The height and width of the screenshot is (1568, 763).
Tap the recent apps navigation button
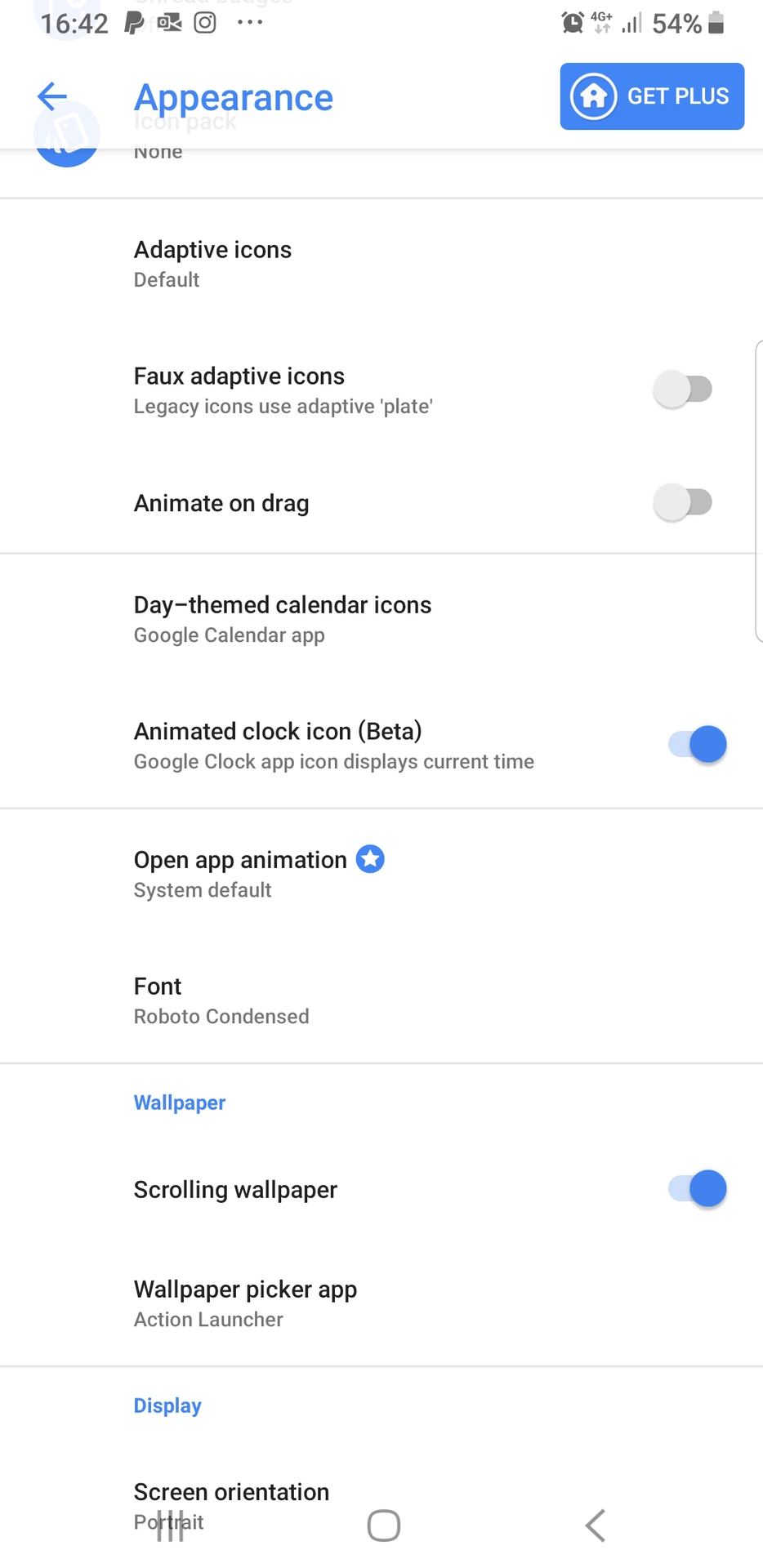click(x=169, y=1525)
